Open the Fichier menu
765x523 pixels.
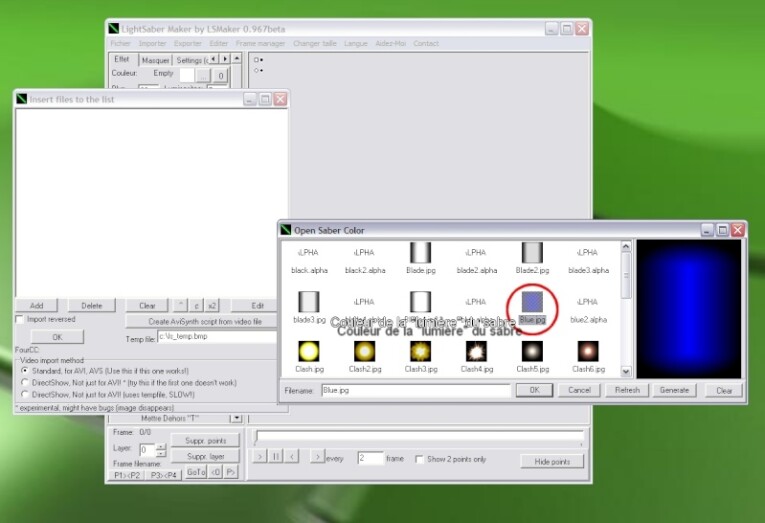click(120, 43)
